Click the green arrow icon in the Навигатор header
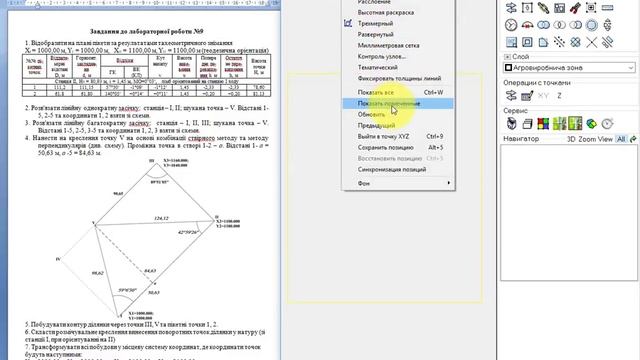The width and height of the screenshot is (640, 360). click(x=633, y=139)
